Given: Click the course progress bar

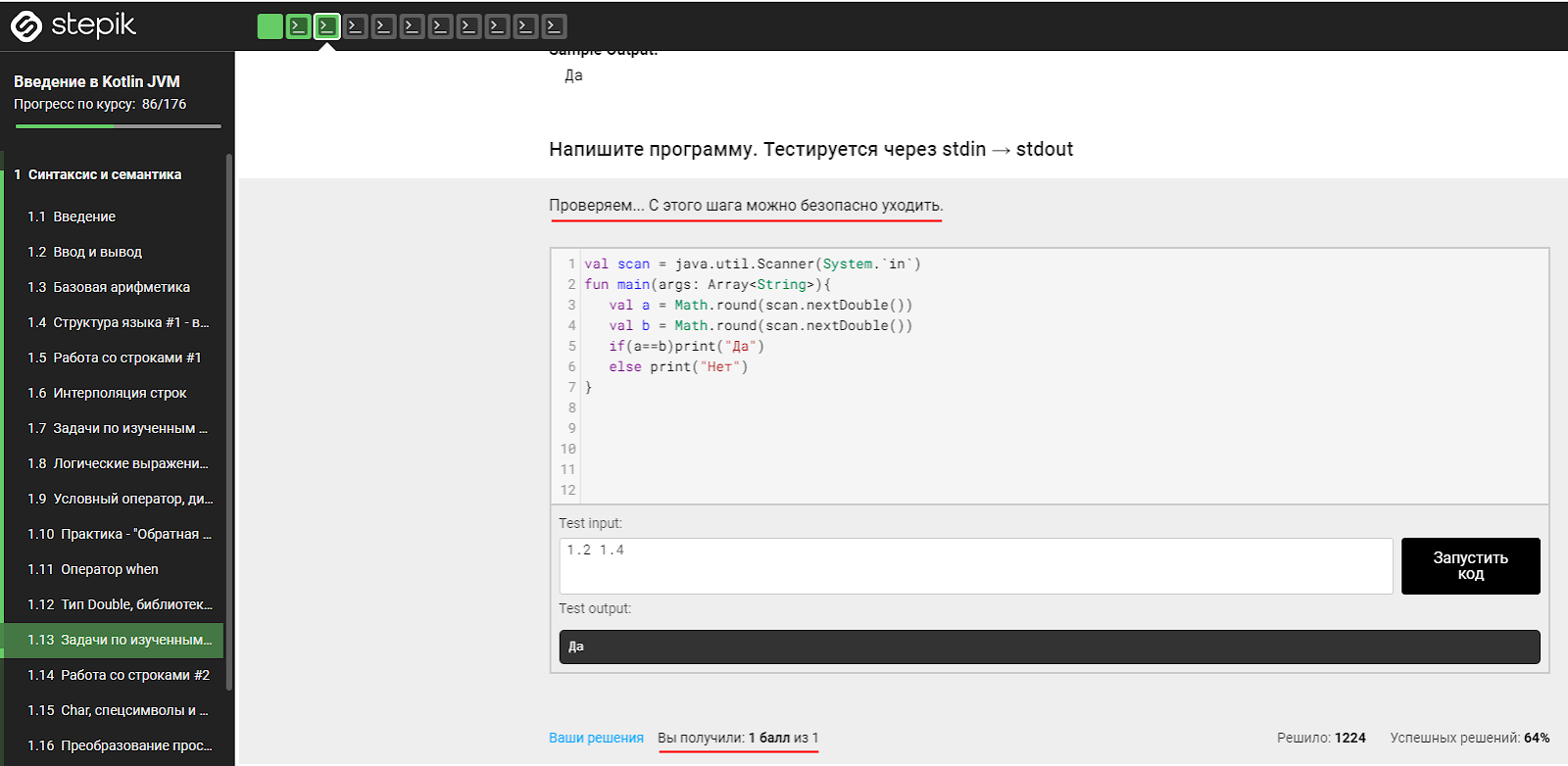Looking at the screenshot, I should 118,126.
